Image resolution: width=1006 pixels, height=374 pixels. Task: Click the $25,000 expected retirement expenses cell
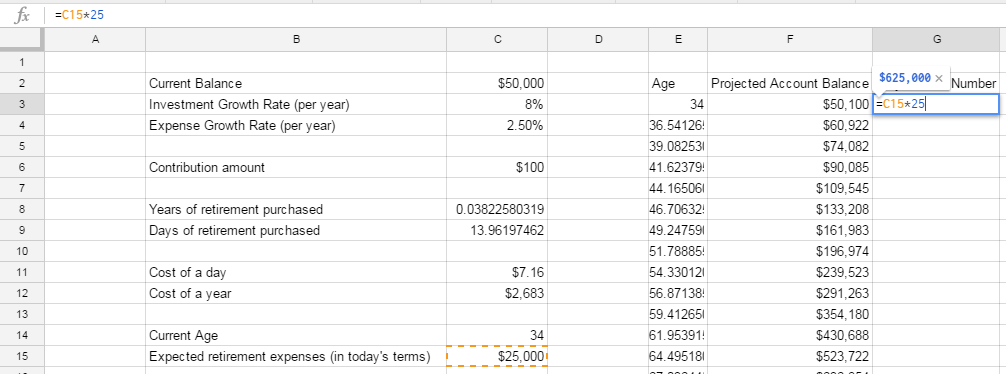tap(497, 356)
